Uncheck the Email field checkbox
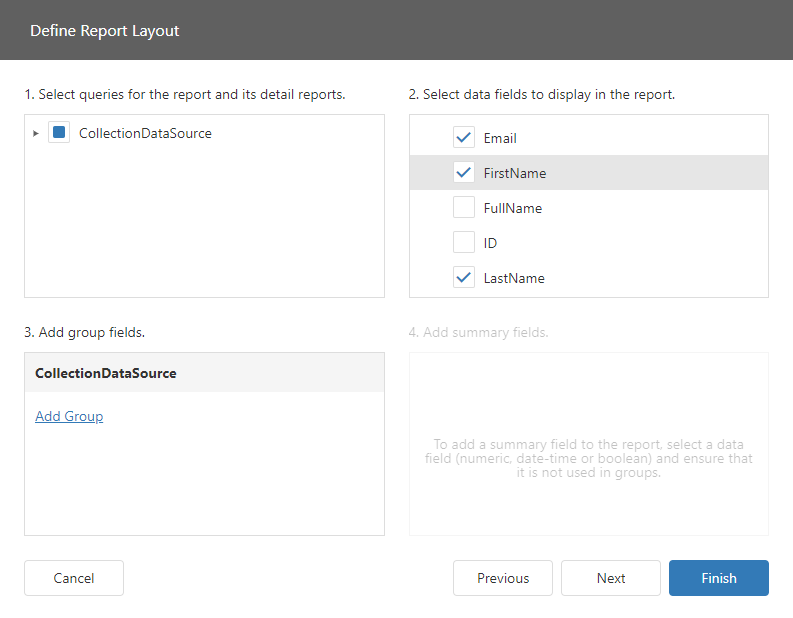Image resolution: width=793 pixels, height=618 pixels. click(x=464, y=138)
